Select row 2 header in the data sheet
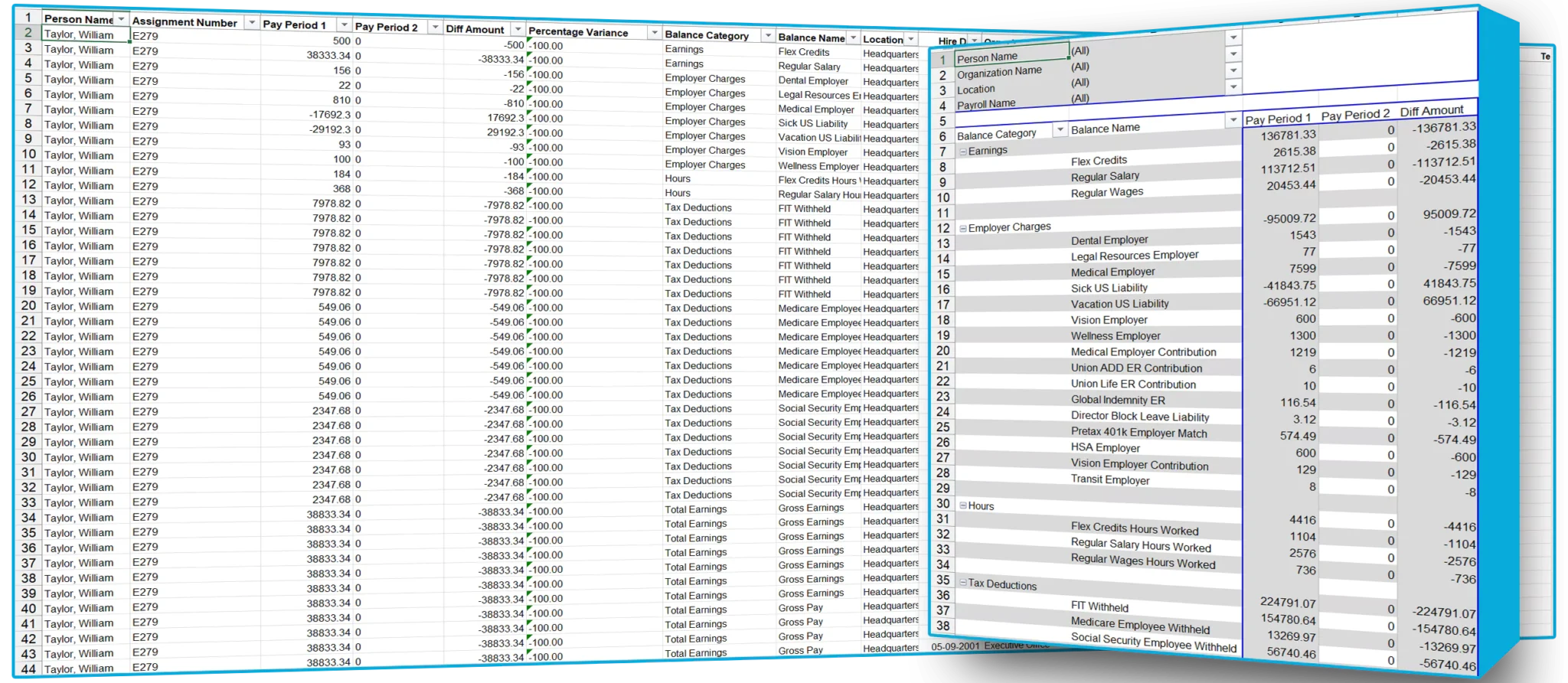The image size is (1568, 683). coord(28,33)
